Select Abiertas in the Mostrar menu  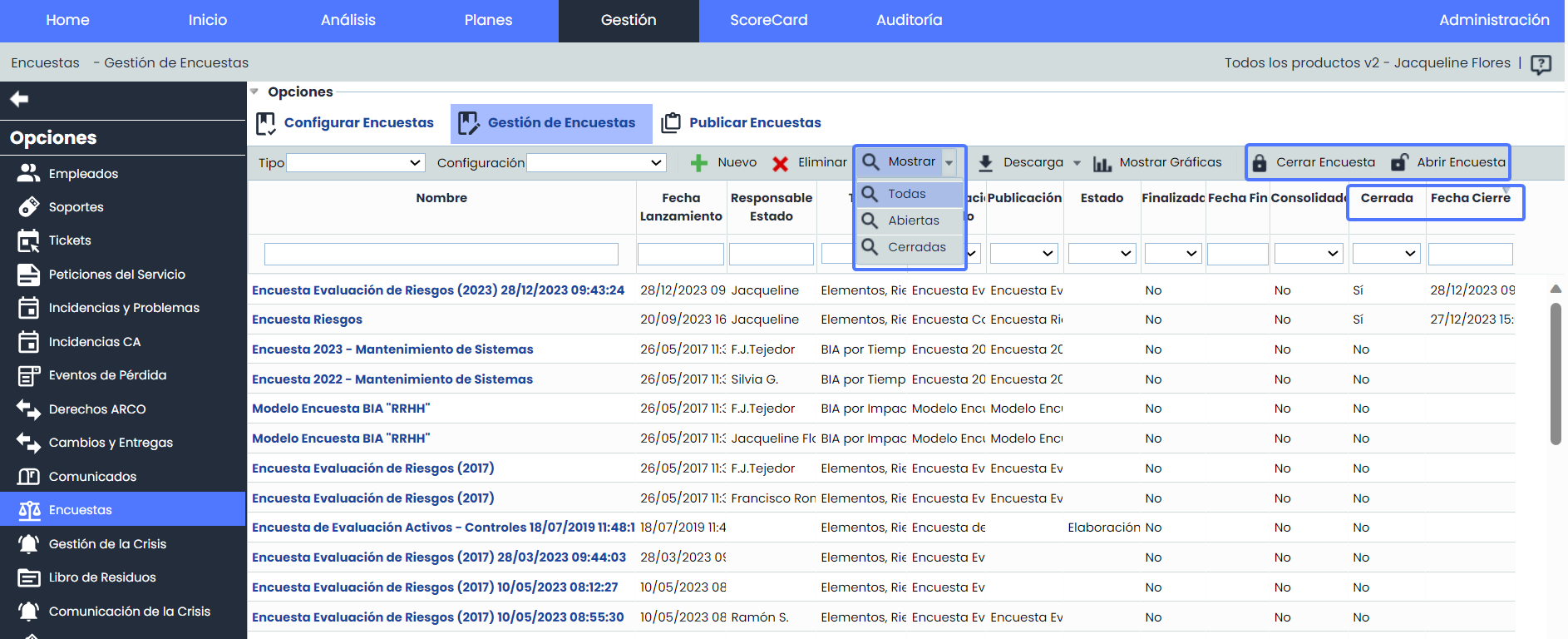913,220
